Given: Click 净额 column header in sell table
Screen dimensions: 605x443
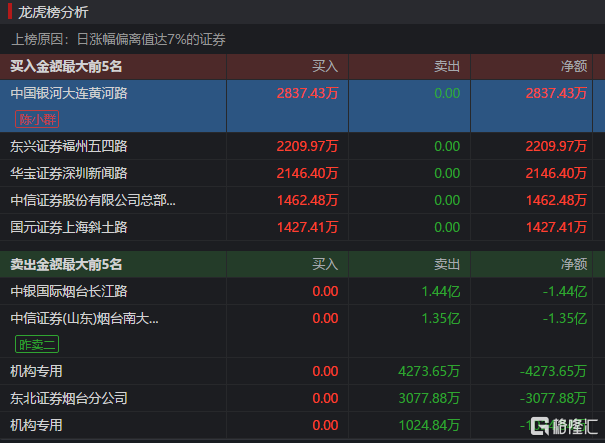Looking at the screenshot, I should [x=574, y=264].
